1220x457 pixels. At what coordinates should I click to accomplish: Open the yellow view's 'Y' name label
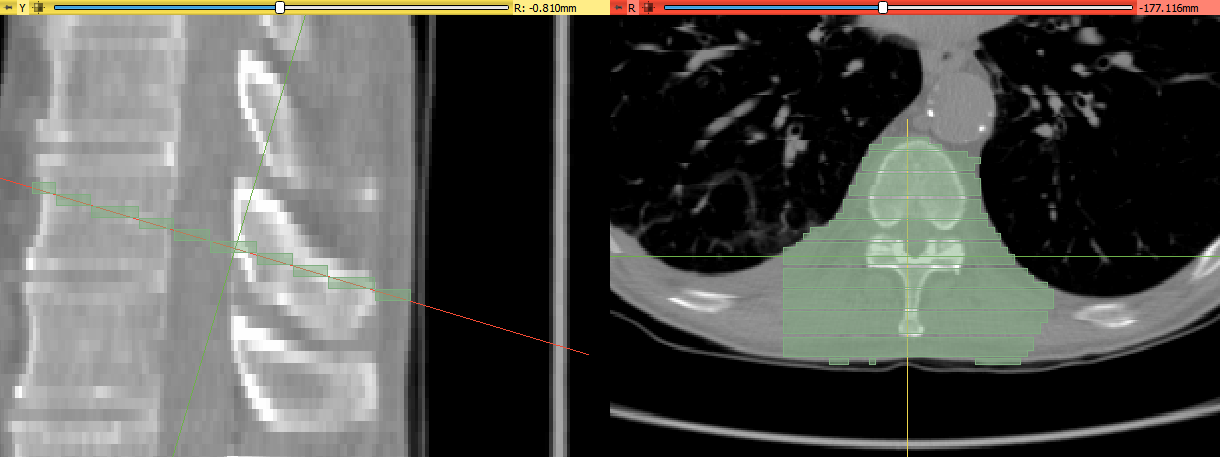[x=22, y=7]
